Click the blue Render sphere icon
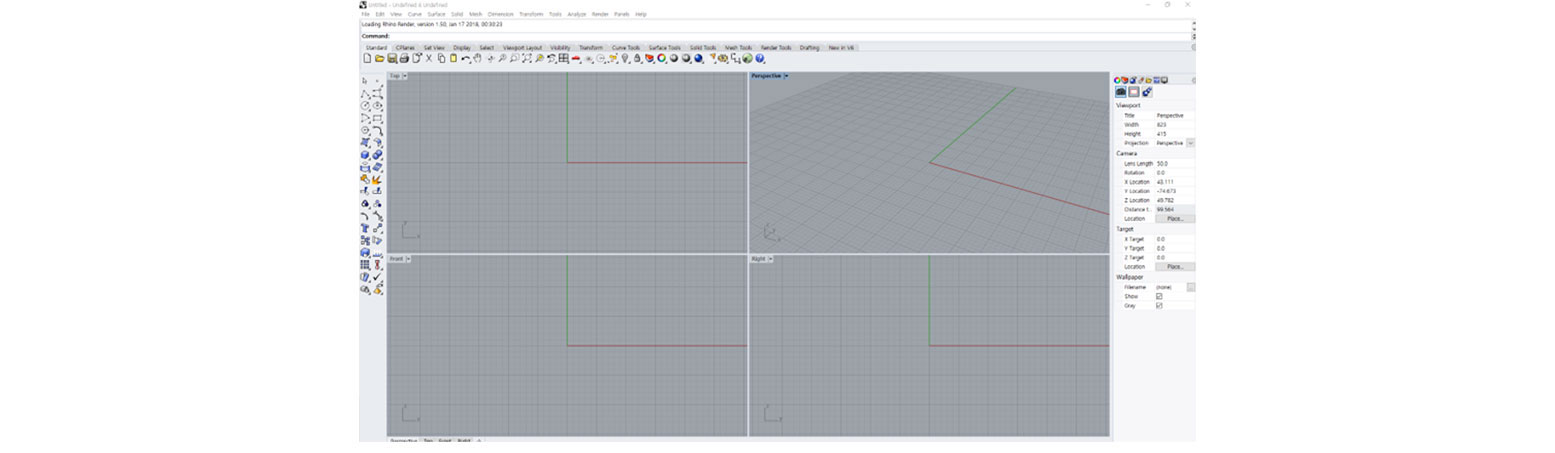Image resolution: width=1555 pixels, height=453 pixels. tap(698, 59)
